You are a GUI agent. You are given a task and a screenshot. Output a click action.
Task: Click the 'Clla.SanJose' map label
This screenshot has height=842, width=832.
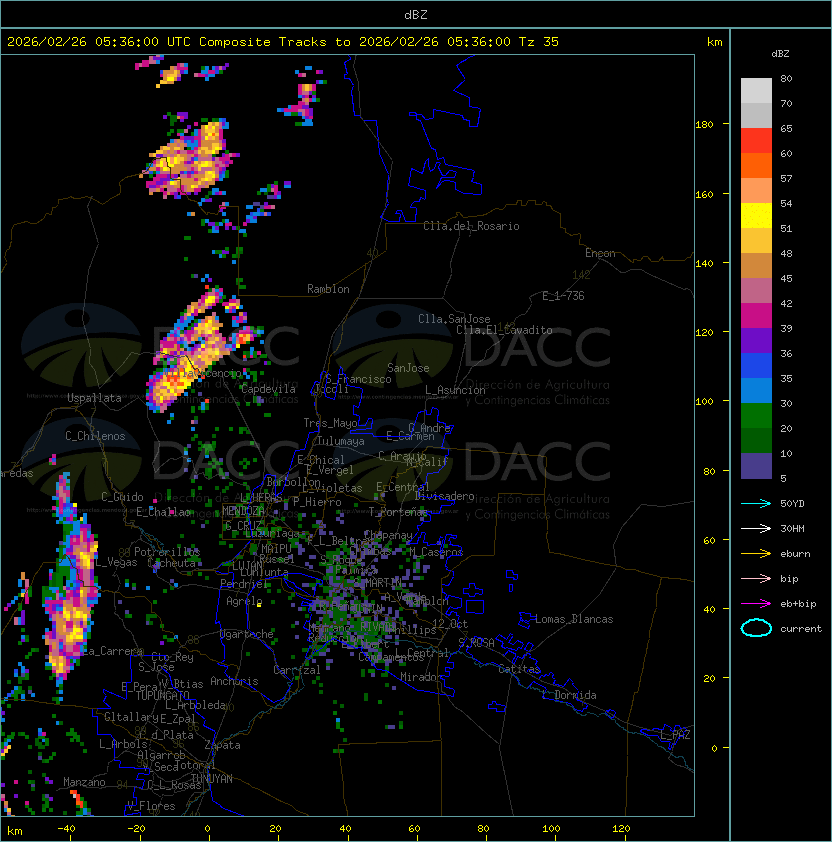[454, 319]
